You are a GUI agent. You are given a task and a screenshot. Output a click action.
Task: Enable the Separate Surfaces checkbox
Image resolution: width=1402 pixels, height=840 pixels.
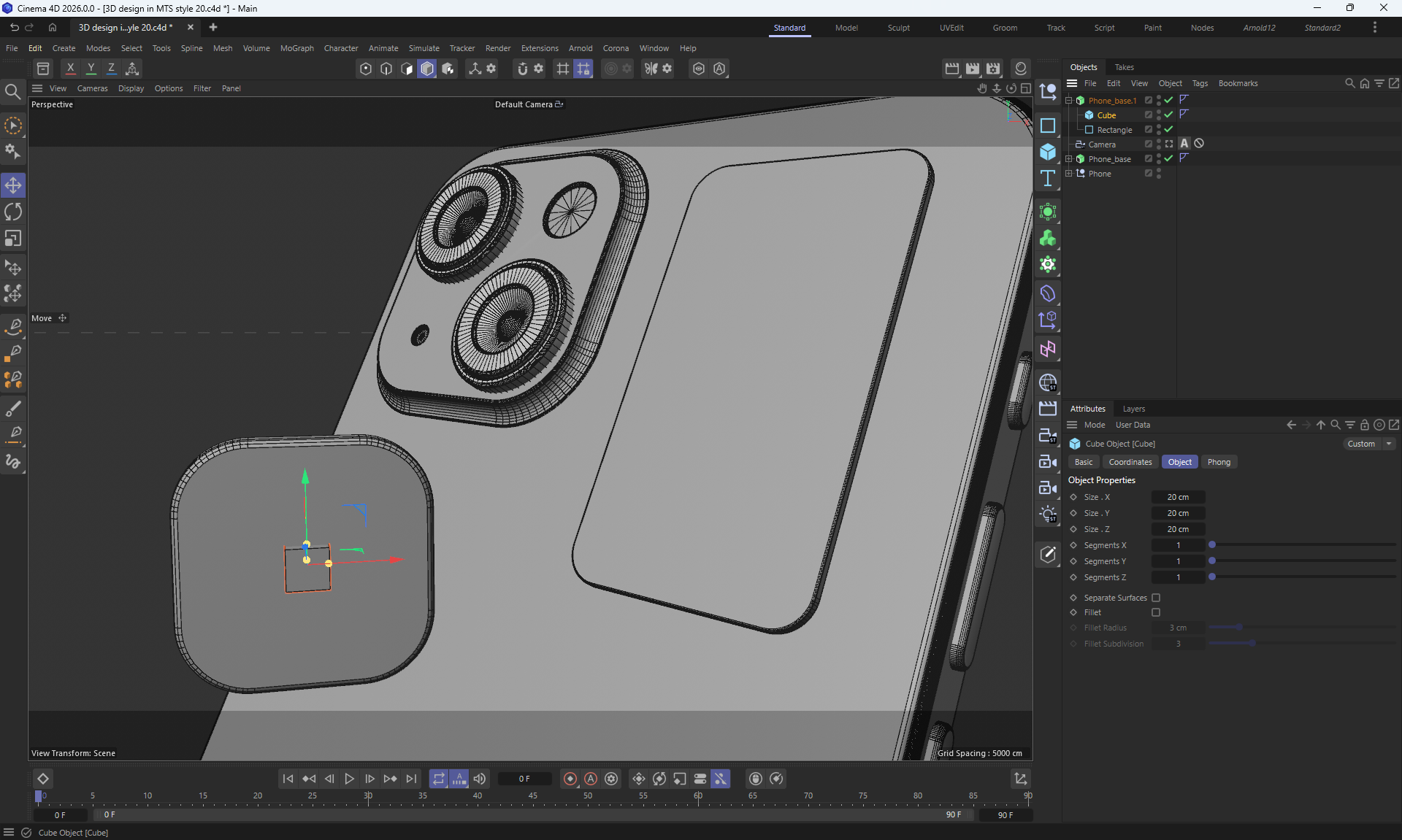pos(1155,598)
